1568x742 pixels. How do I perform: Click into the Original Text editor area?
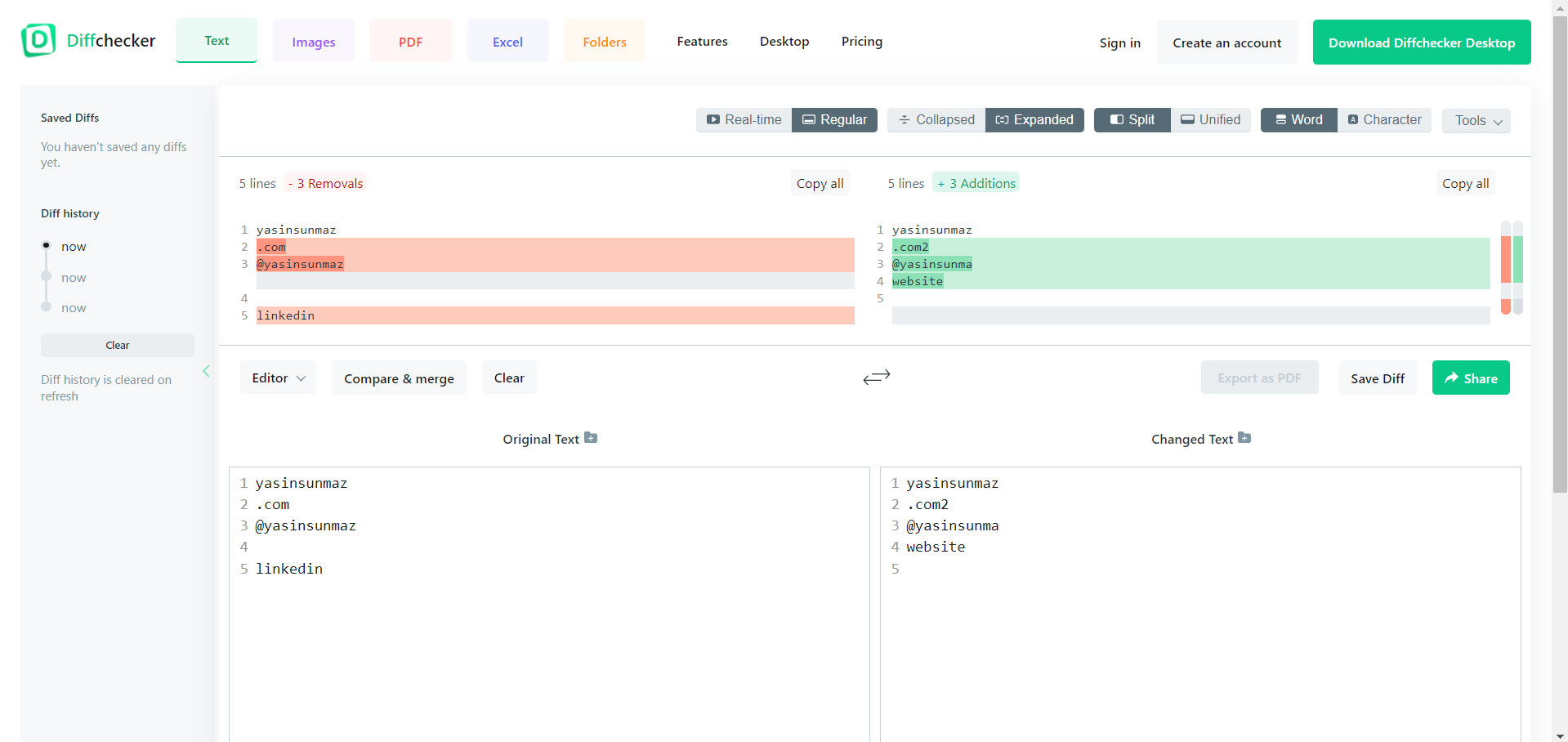(x=549, y=604)
